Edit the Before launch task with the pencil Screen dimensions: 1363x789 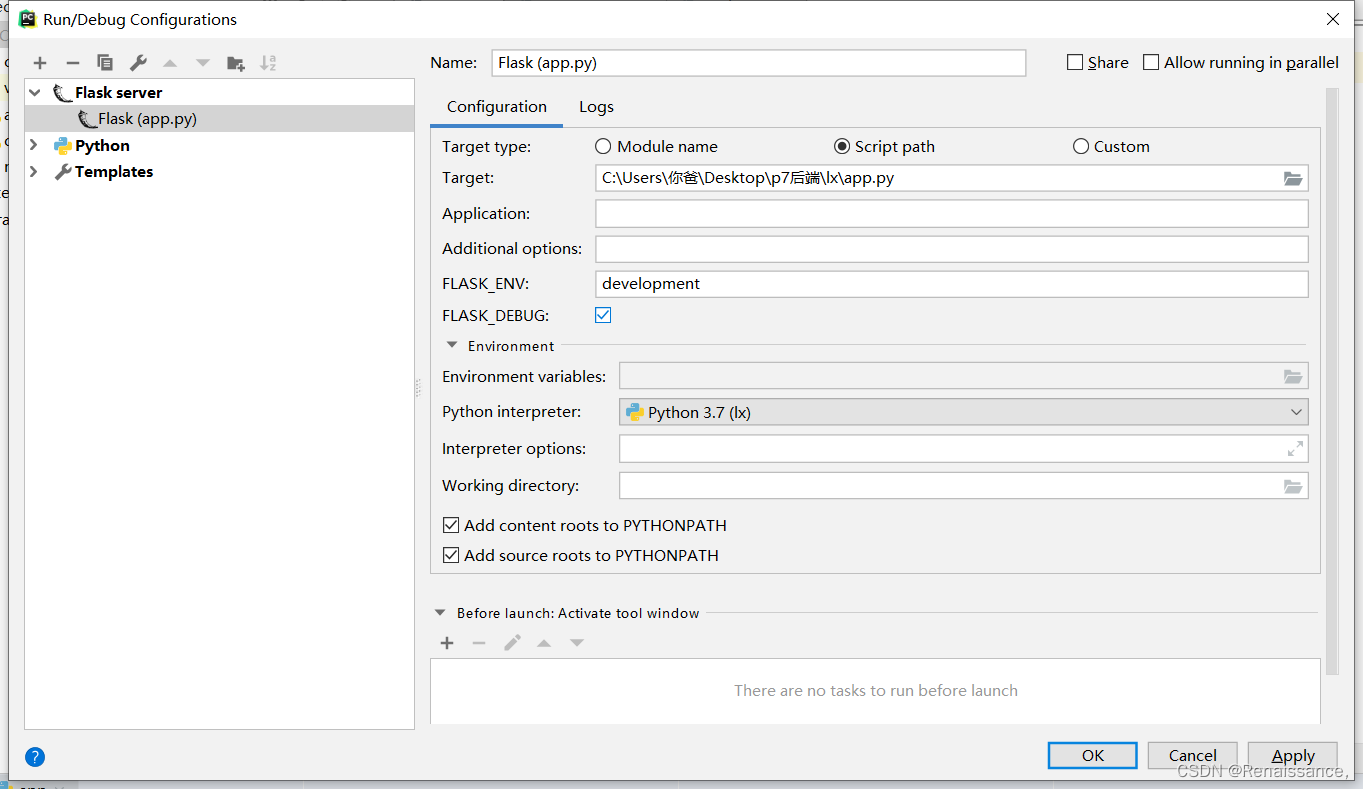(x=512, y=643)
